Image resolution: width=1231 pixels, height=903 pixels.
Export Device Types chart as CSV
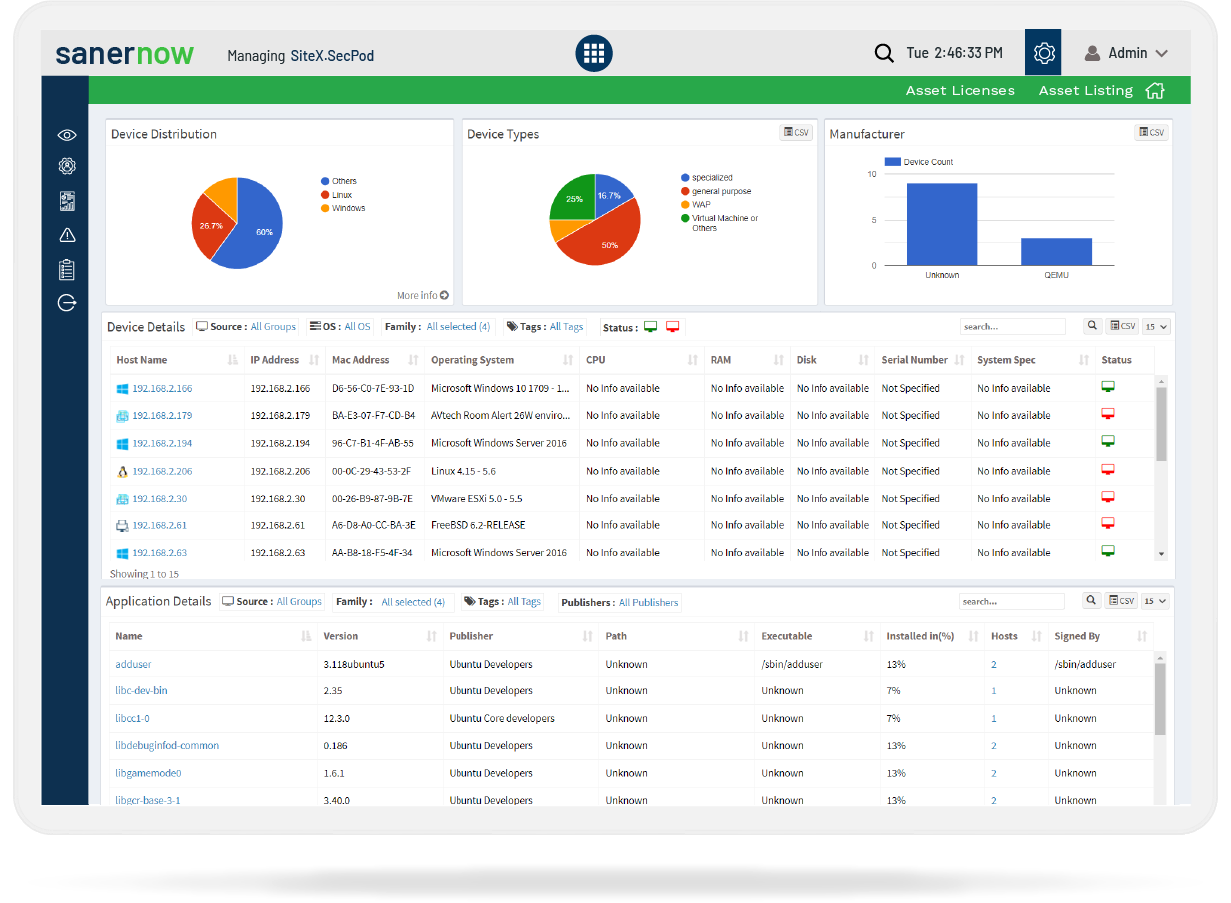click(796, 132)
